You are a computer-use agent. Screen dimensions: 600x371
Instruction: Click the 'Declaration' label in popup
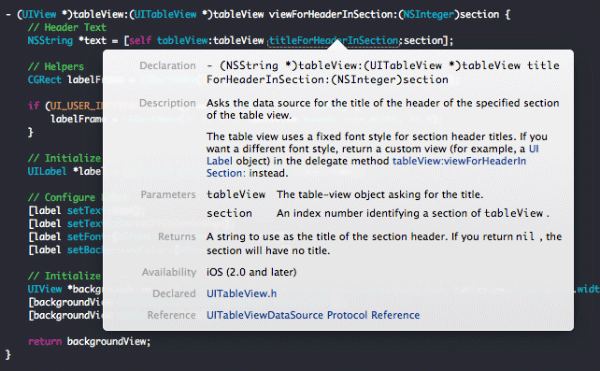coord(168,66)
